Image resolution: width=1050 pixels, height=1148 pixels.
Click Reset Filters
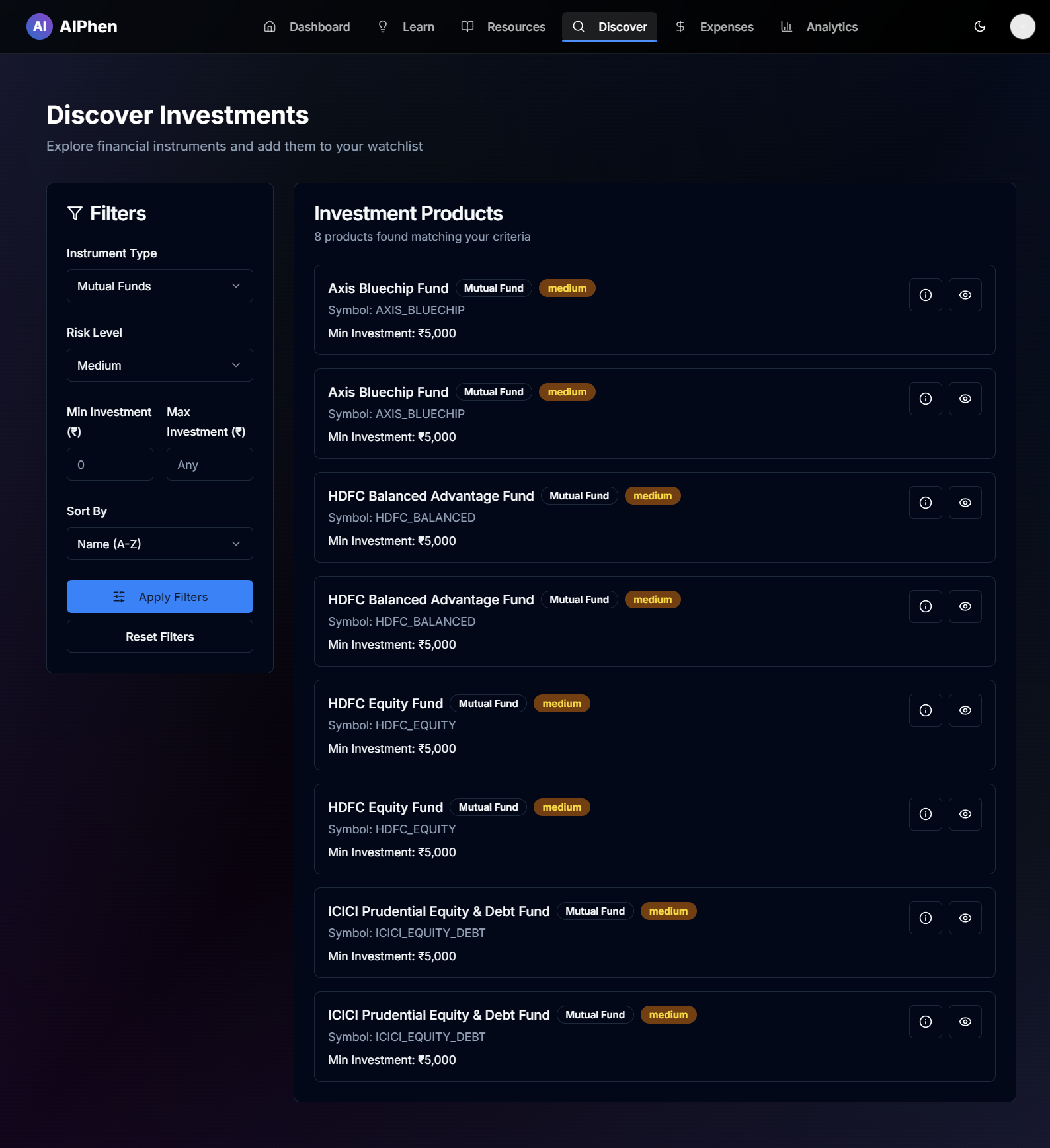tap(160, 636)
